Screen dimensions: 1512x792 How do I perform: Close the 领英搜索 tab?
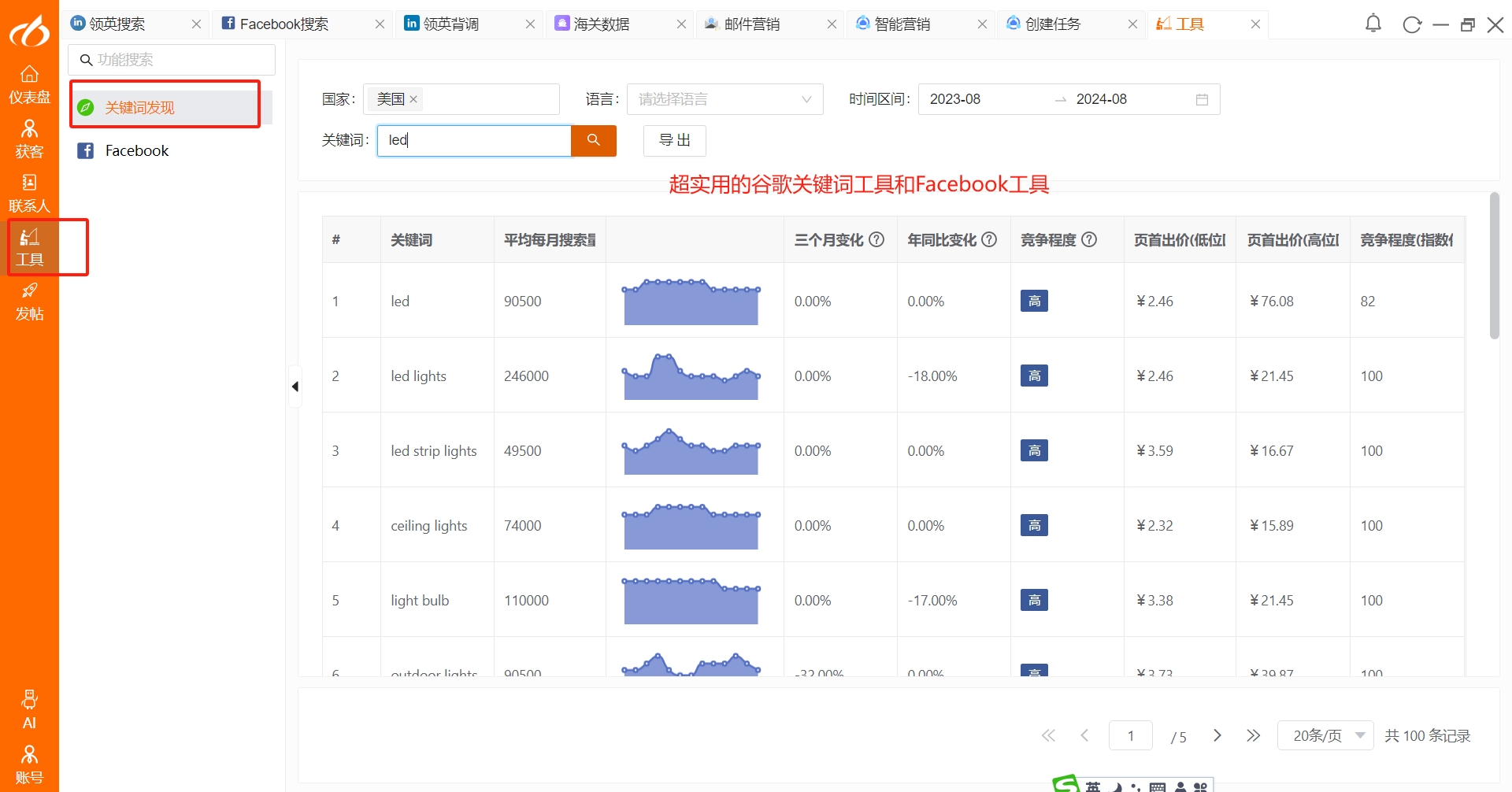point(196,24)
